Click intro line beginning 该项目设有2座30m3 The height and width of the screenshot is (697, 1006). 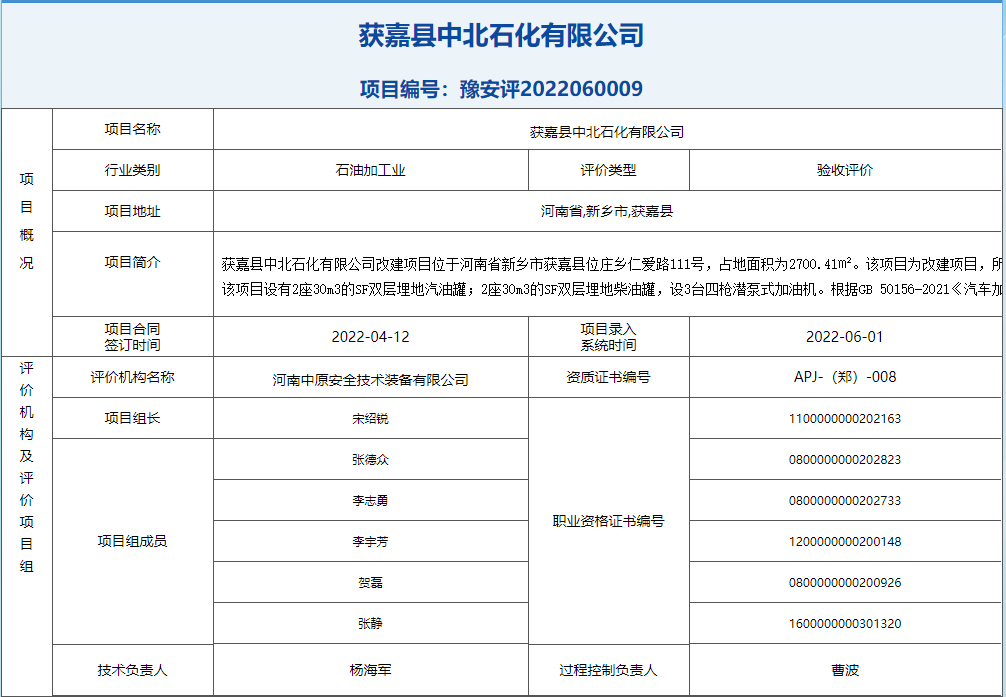[x=611, y=289]
